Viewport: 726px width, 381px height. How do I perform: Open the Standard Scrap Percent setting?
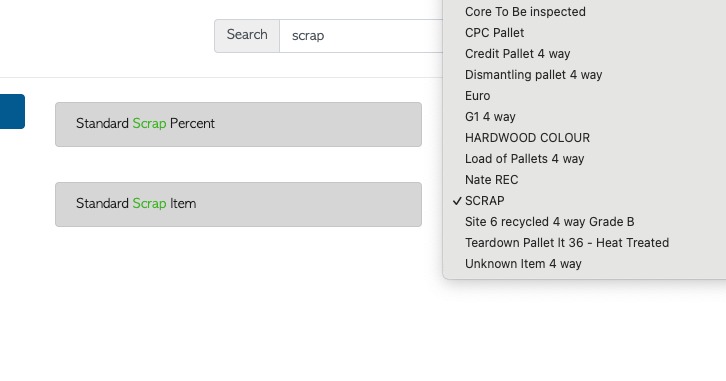click(238, 125)
